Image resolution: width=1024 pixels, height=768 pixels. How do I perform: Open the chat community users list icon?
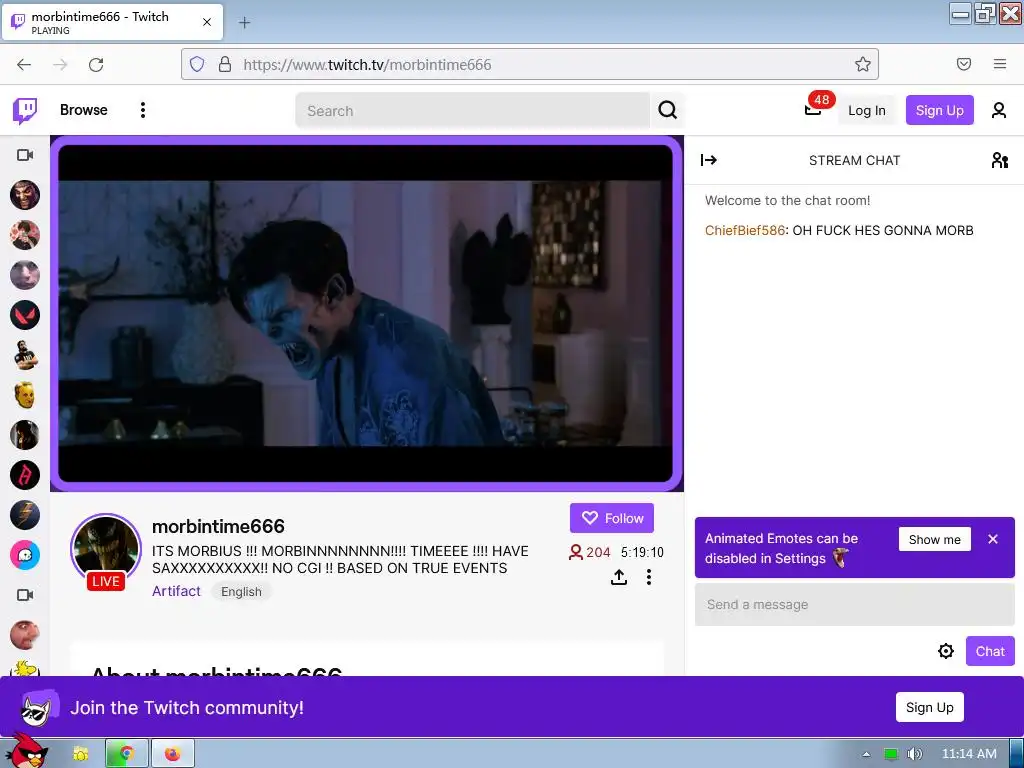click(999, 160)
